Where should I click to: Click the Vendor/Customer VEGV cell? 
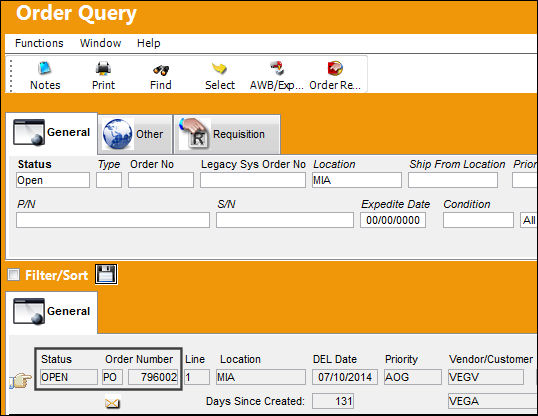tap(486, 377)
